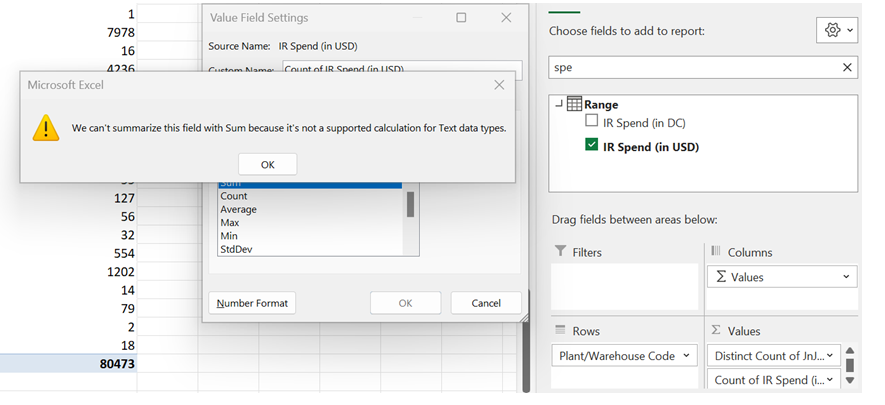This screenshot has width=885, height=405.
Task: Select the cell with value 18
Action: (68, 345)
